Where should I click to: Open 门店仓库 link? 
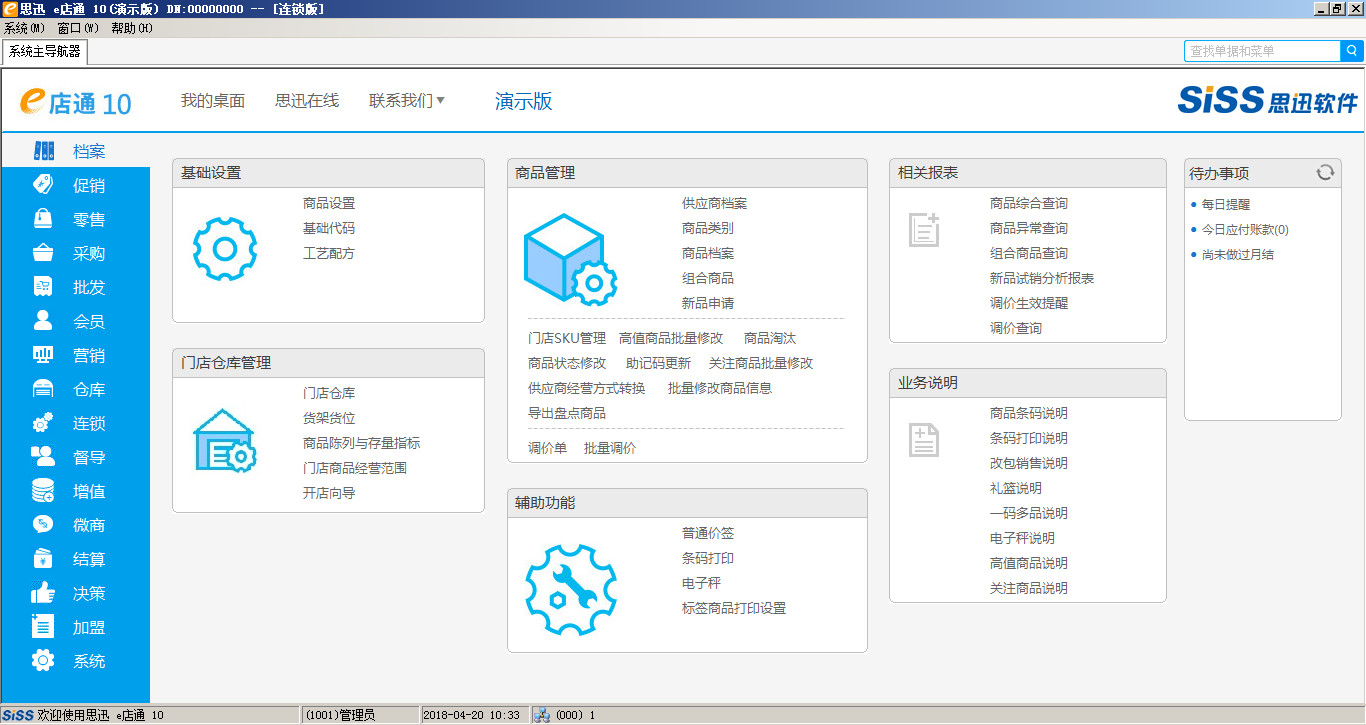click(329, 393)
